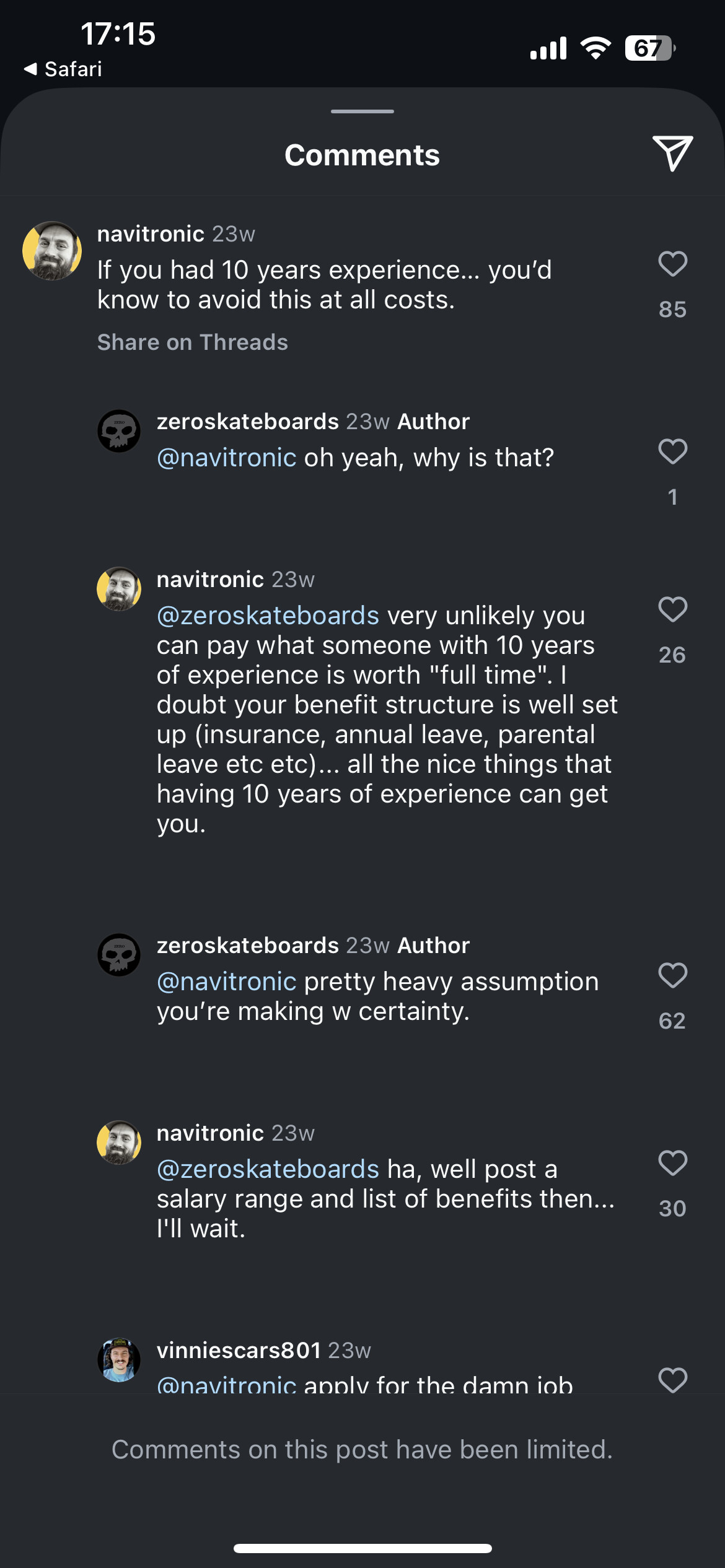Image resolution: width=725 pixels, height=1568 pixels.
Task: Return to Safari via back arrow
Action: point(63,69)
